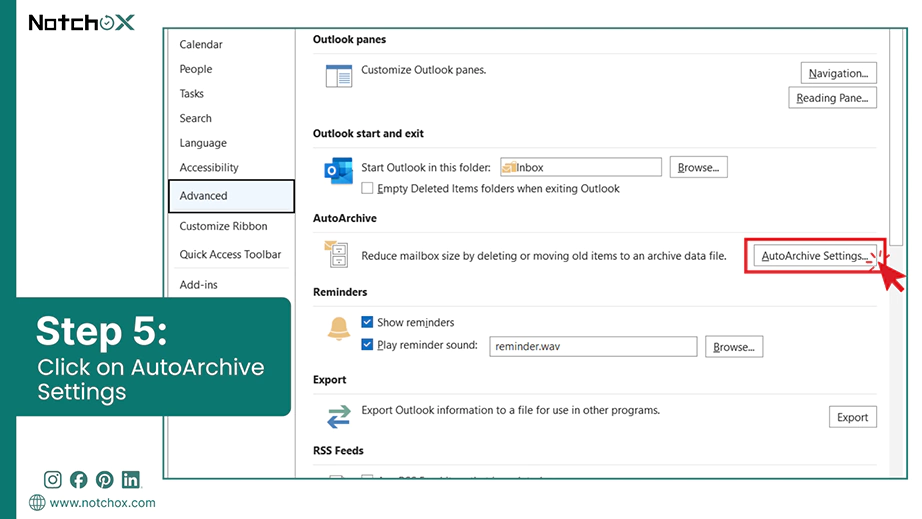The image size is (922, 519).
Task: Visit www.notchox.com link
Action: point(102,503)
